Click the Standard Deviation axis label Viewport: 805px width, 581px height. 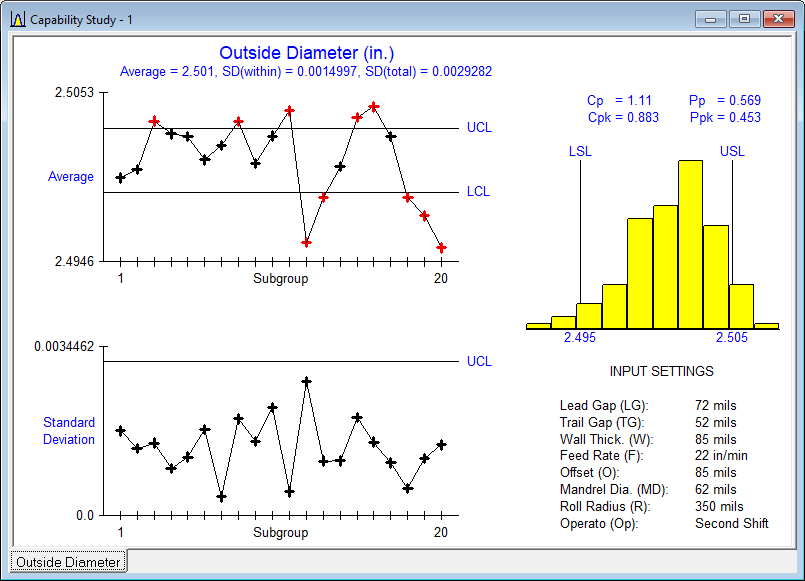pyautogui.click(x=69, y=431)
